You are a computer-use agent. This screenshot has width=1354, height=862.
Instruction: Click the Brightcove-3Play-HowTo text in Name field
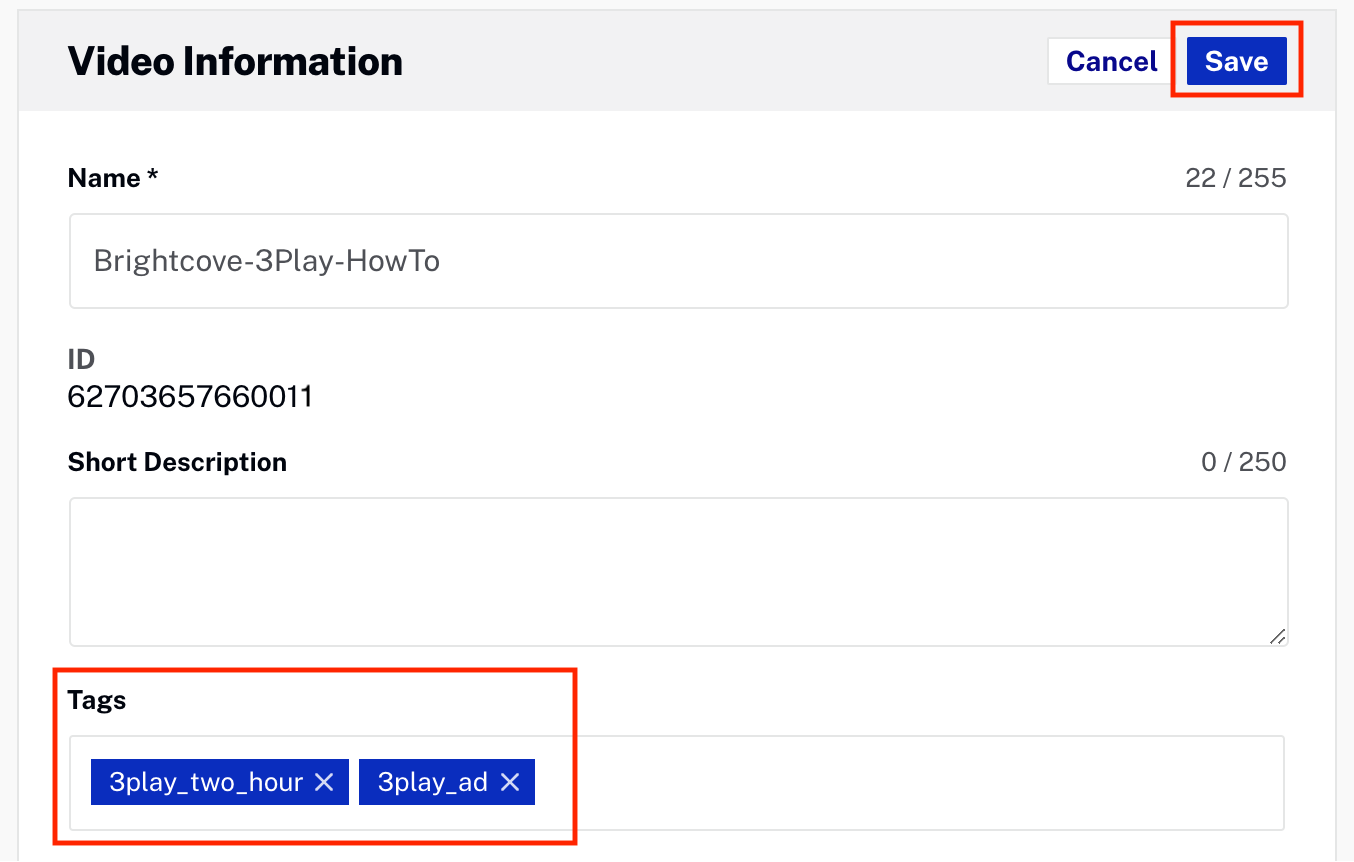266,261
